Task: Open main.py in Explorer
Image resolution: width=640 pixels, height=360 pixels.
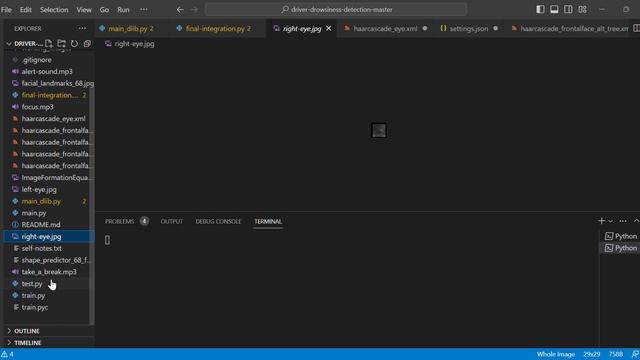Action: 34,213
